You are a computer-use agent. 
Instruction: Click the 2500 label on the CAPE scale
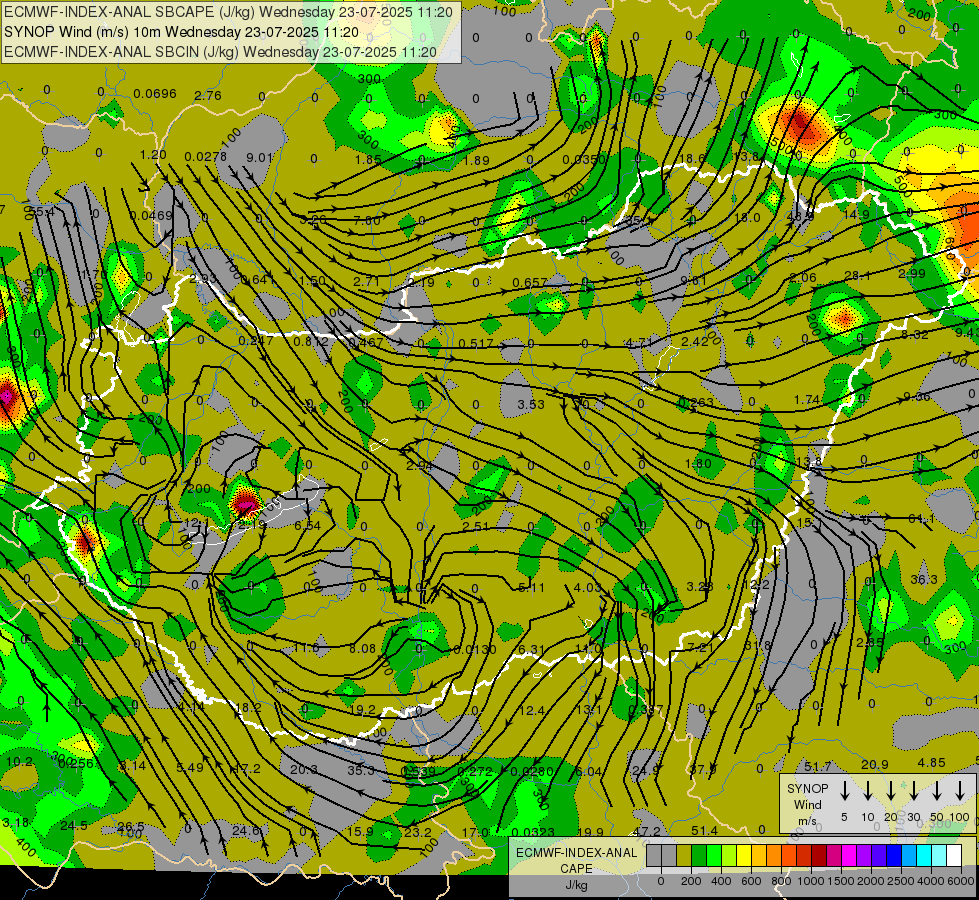tap(901, 881)
